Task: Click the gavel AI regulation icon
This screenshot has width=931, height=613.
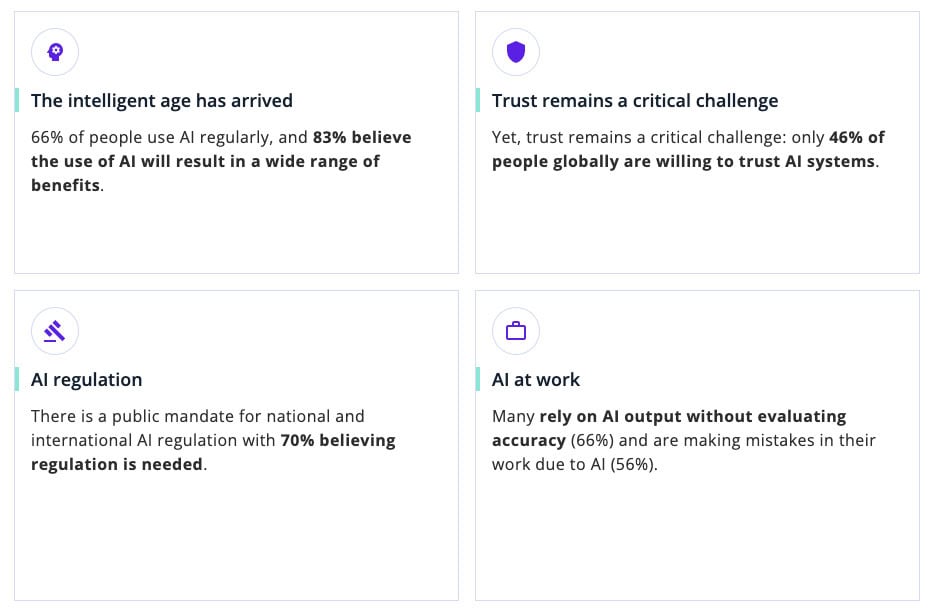Action: pos(55,331)
